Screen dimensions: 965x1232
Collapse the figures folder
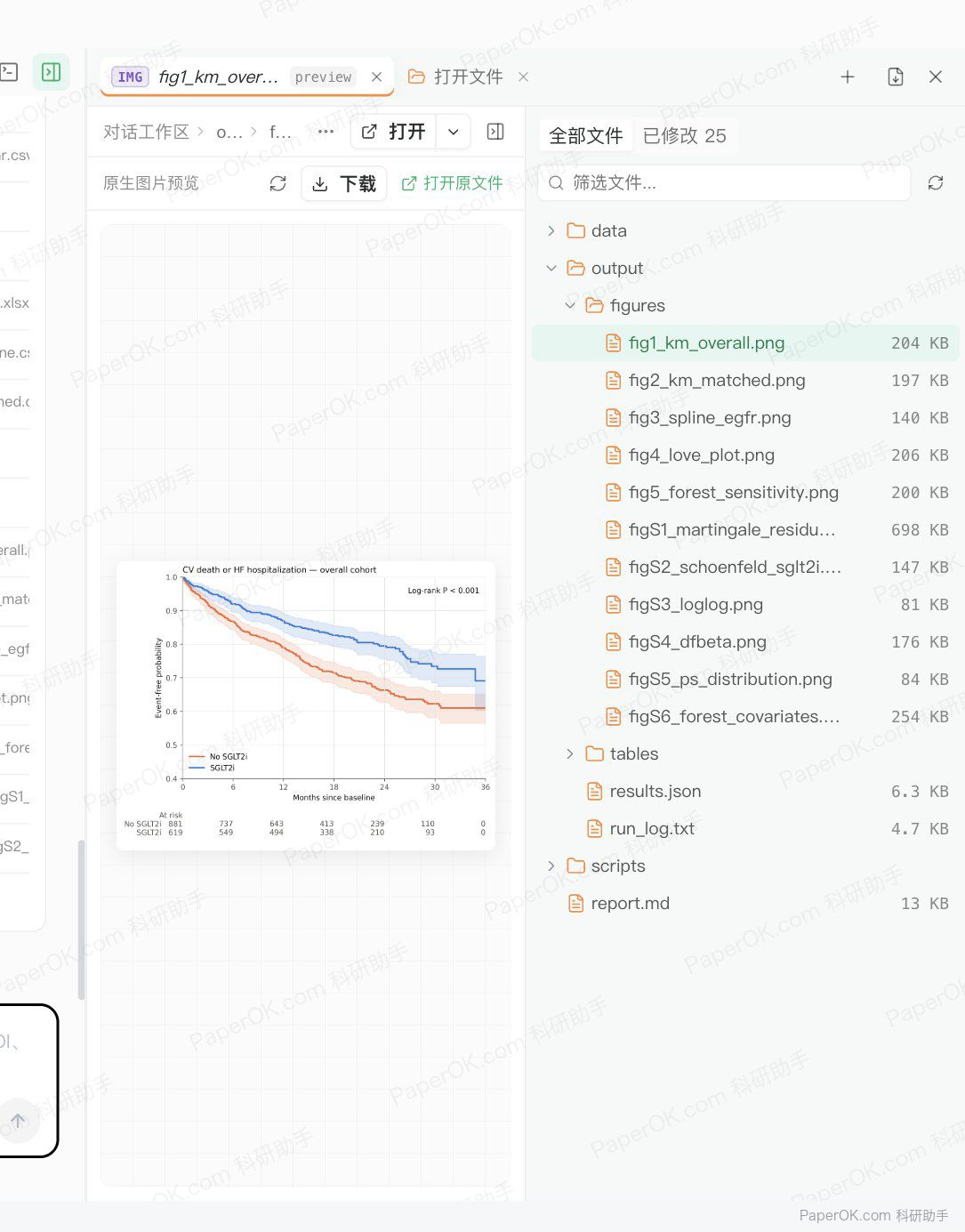tap(570, 305)
